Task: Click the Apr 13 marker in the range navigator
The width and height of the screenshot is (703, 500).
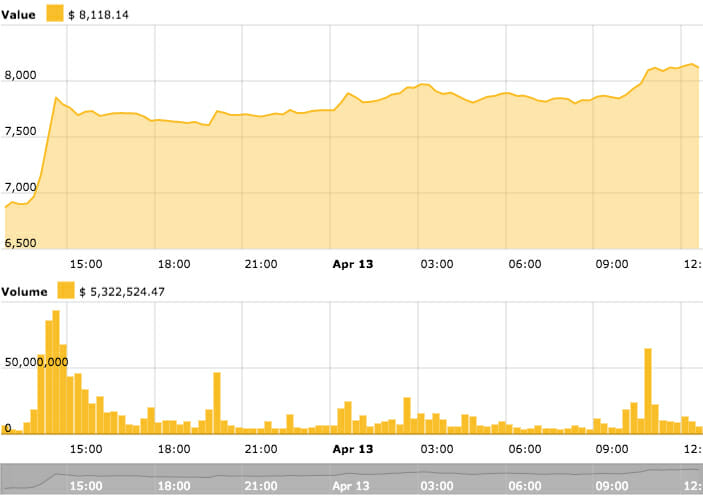Action: click(x=351, y=486)
